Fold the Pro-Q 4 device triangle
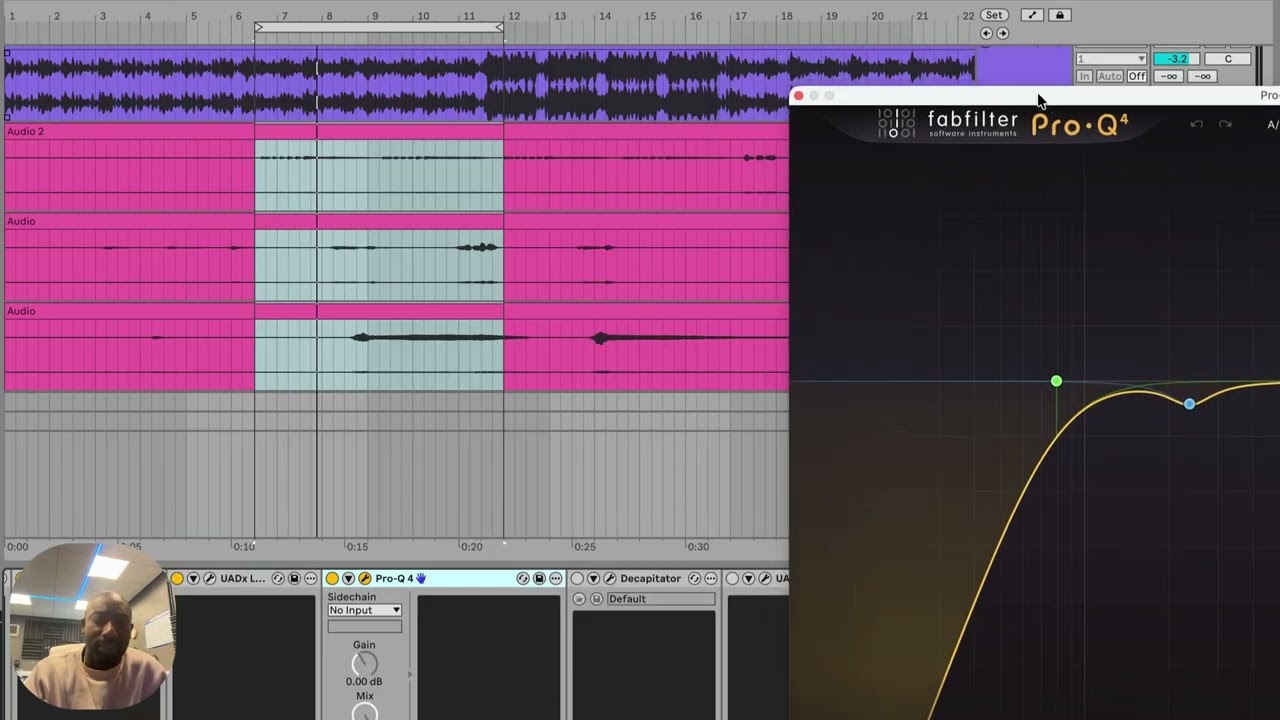Viewport: 1280px width, 720px height. coord(348,578)
